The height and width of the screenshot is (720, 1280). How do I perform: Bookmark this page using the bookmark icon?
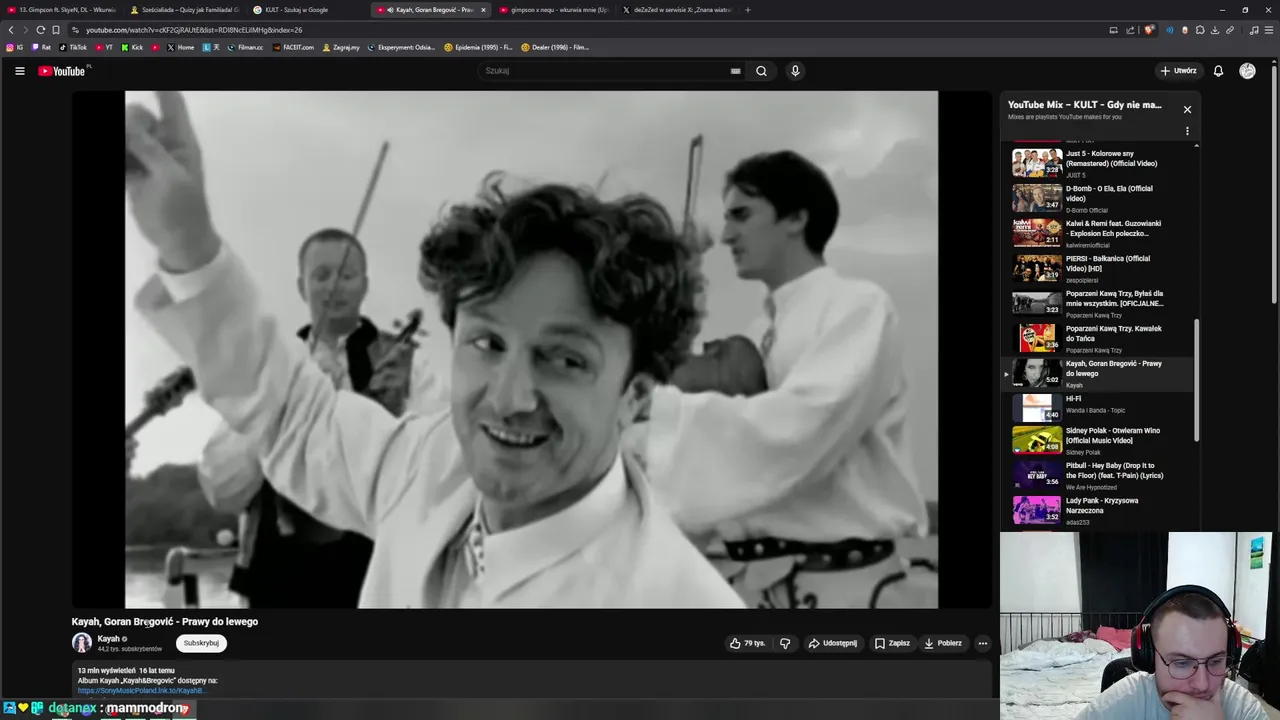click(56, 30)
